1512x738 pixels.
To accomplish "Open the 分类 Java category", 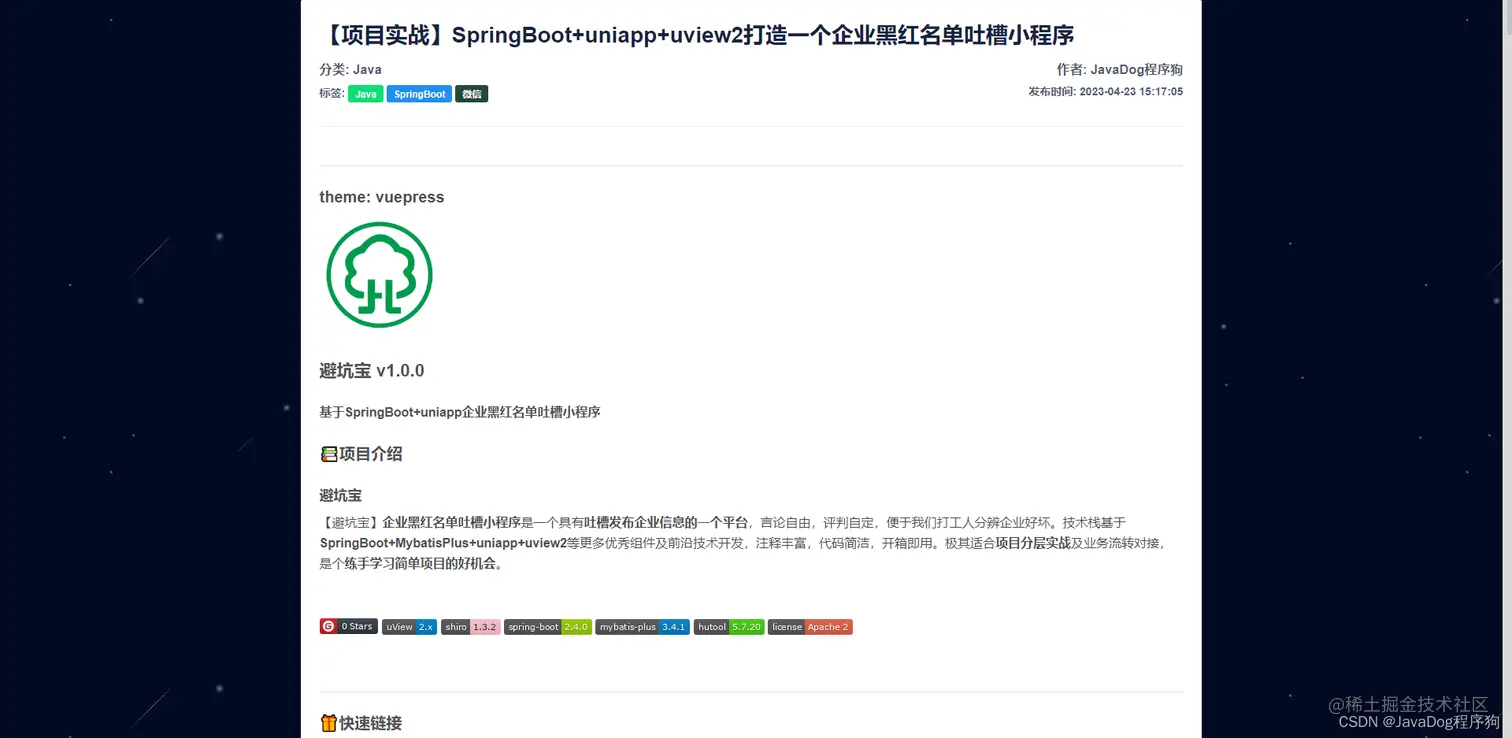I will [366, 69].
